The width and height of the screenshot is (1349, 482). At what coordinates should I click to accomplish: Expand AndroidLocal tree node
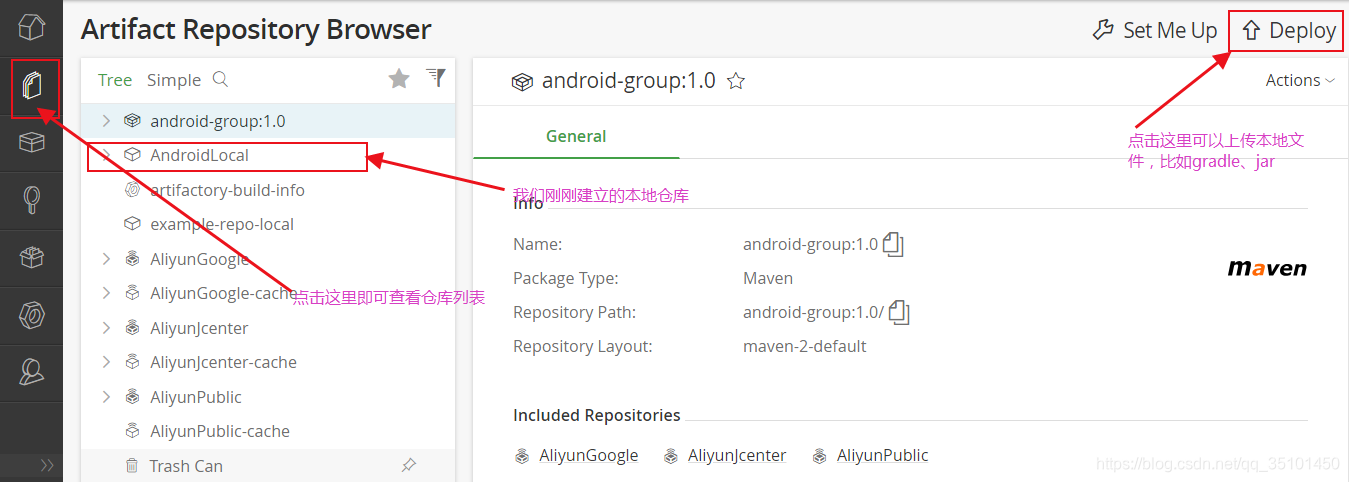pos(106,155)
